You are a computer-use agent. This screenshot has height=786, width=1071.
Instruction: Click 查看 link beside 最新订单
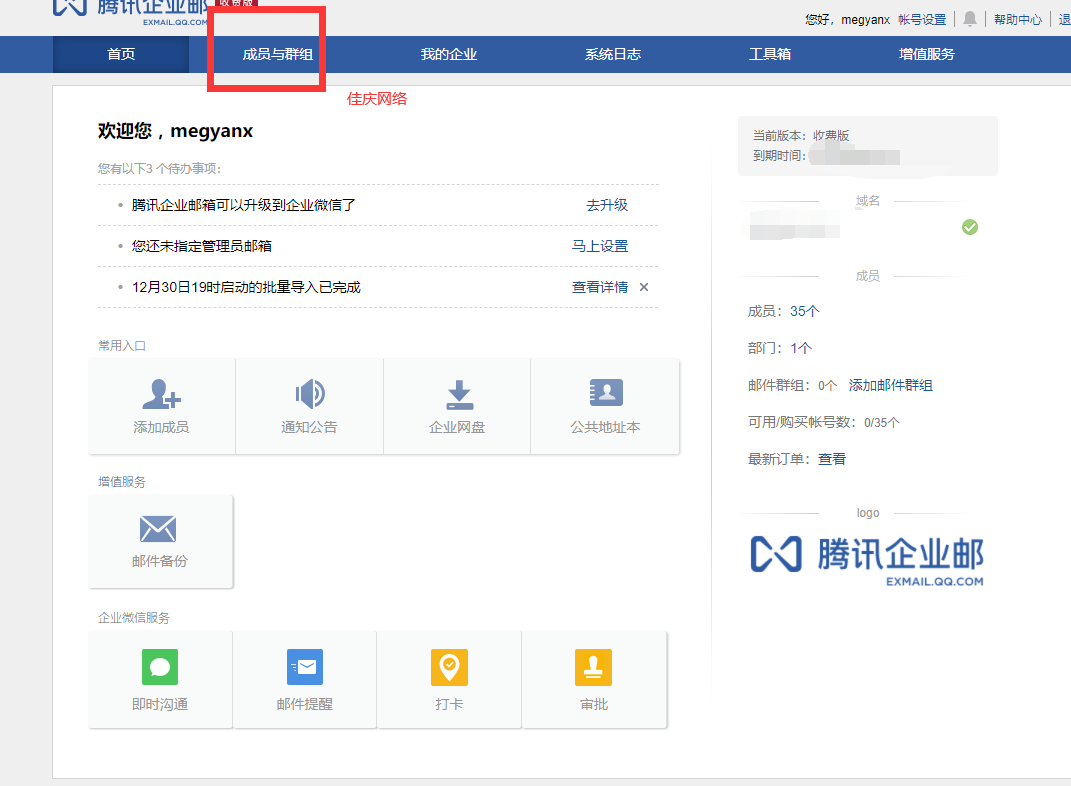[x=832, y=459]
